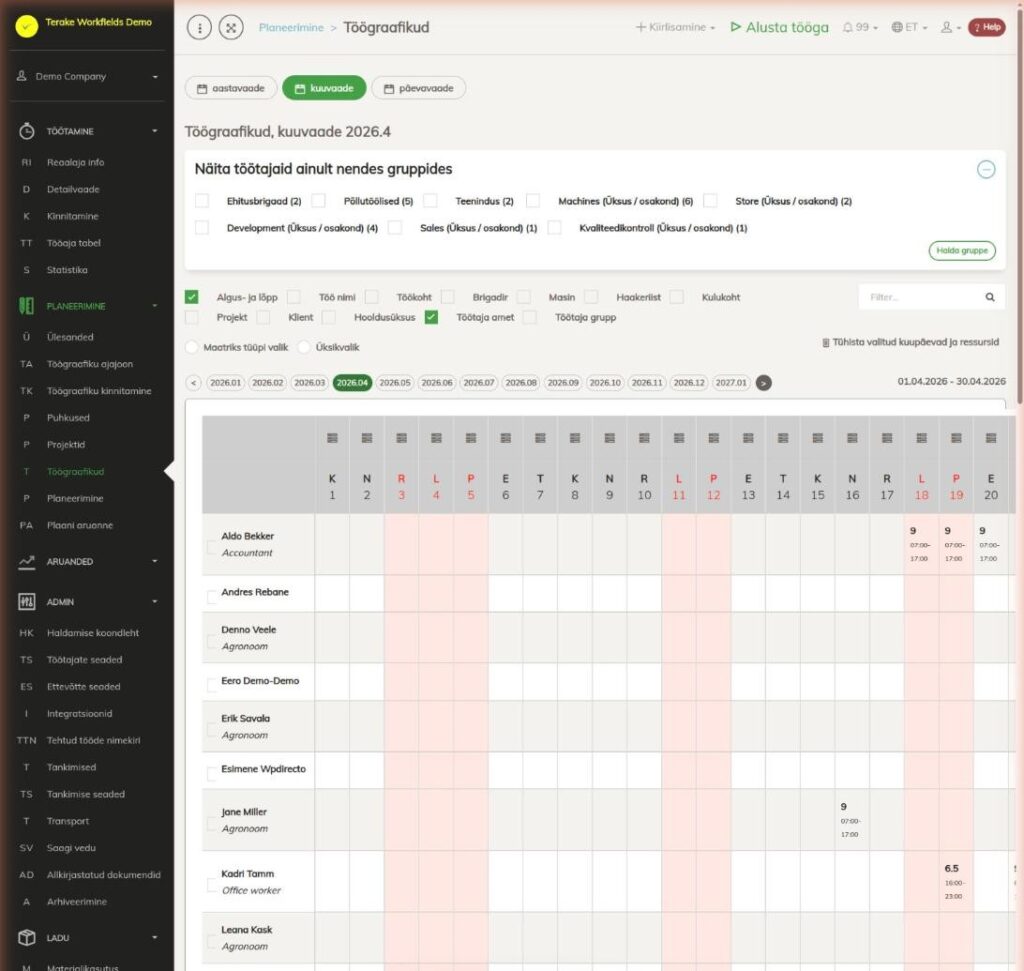
Task: Select month 2026.05 in month selector
Action: click(394, 383)
